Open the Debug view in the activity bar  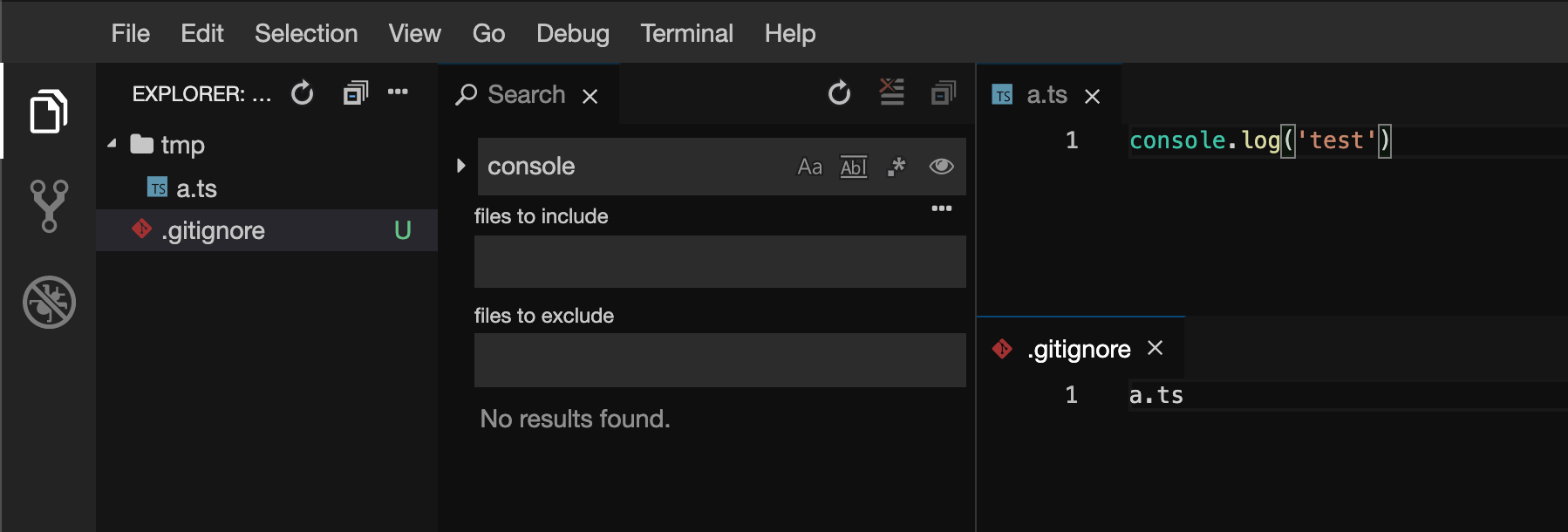click(49, 302)
